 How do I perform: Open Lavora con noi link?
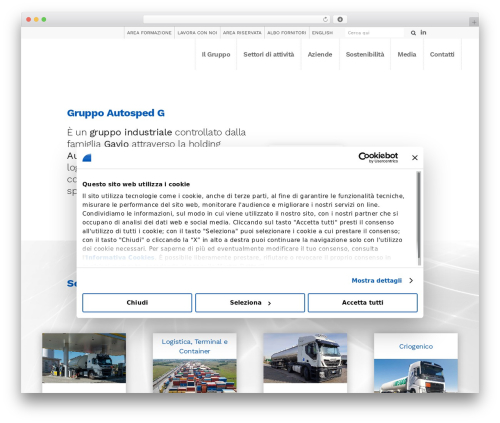click(197, 33)
